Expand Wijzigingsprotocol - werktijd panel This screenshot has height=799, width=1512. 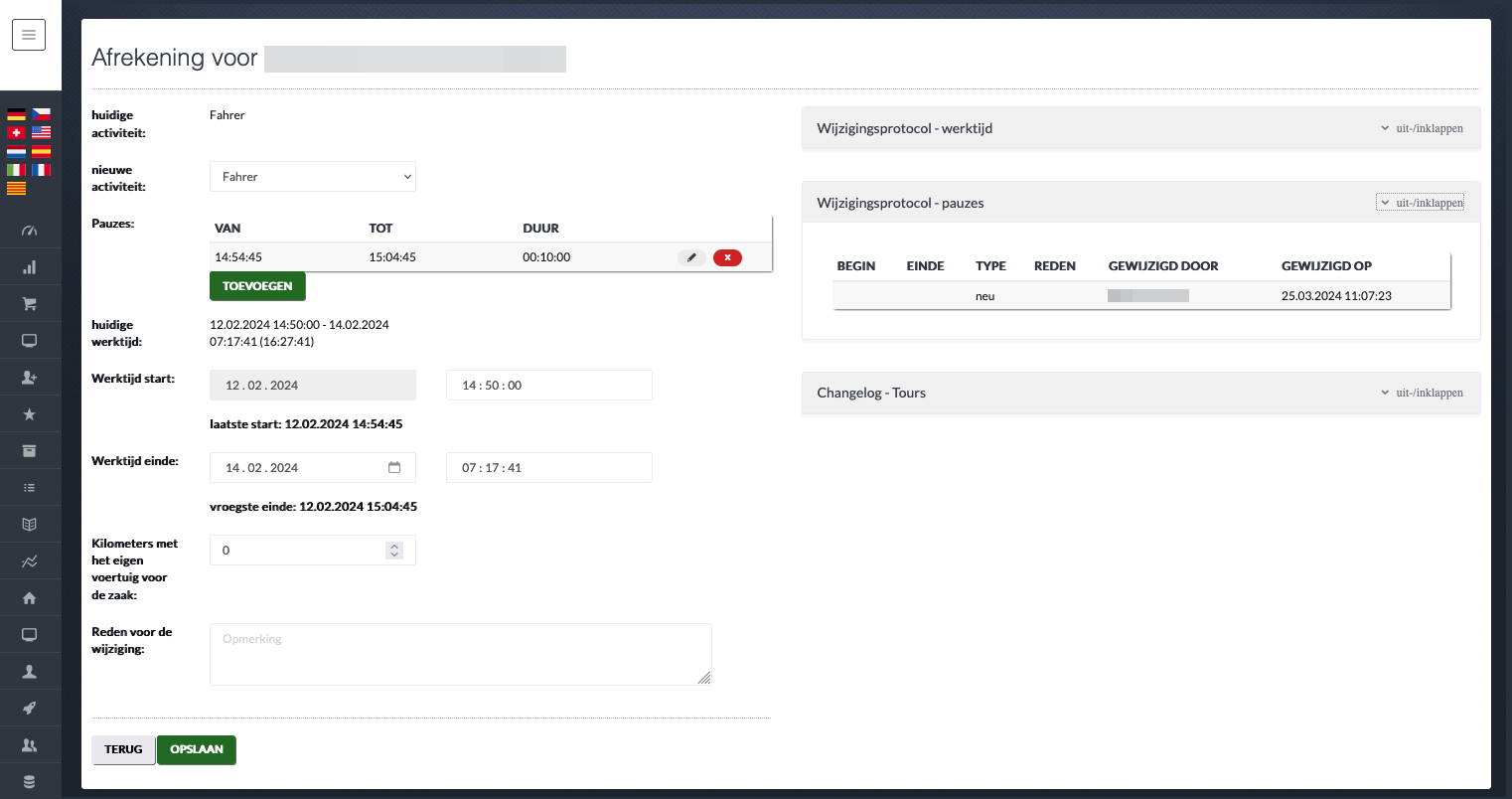1421,128
